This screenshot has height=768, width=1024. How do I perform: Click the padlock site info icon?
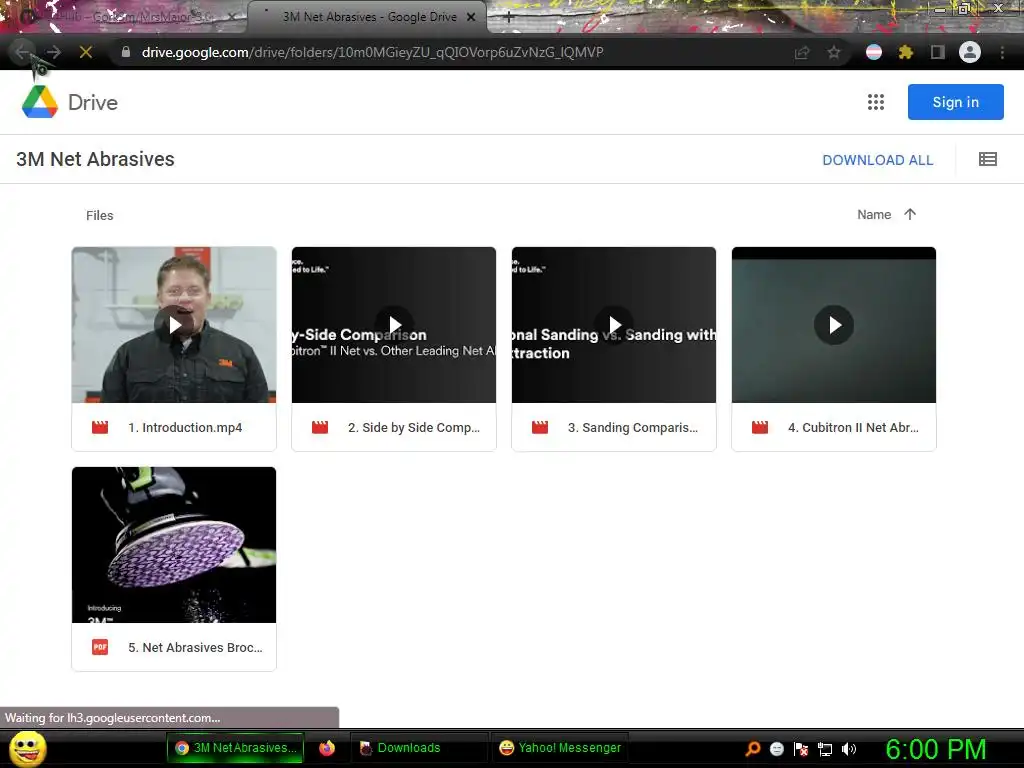(126, 52)
